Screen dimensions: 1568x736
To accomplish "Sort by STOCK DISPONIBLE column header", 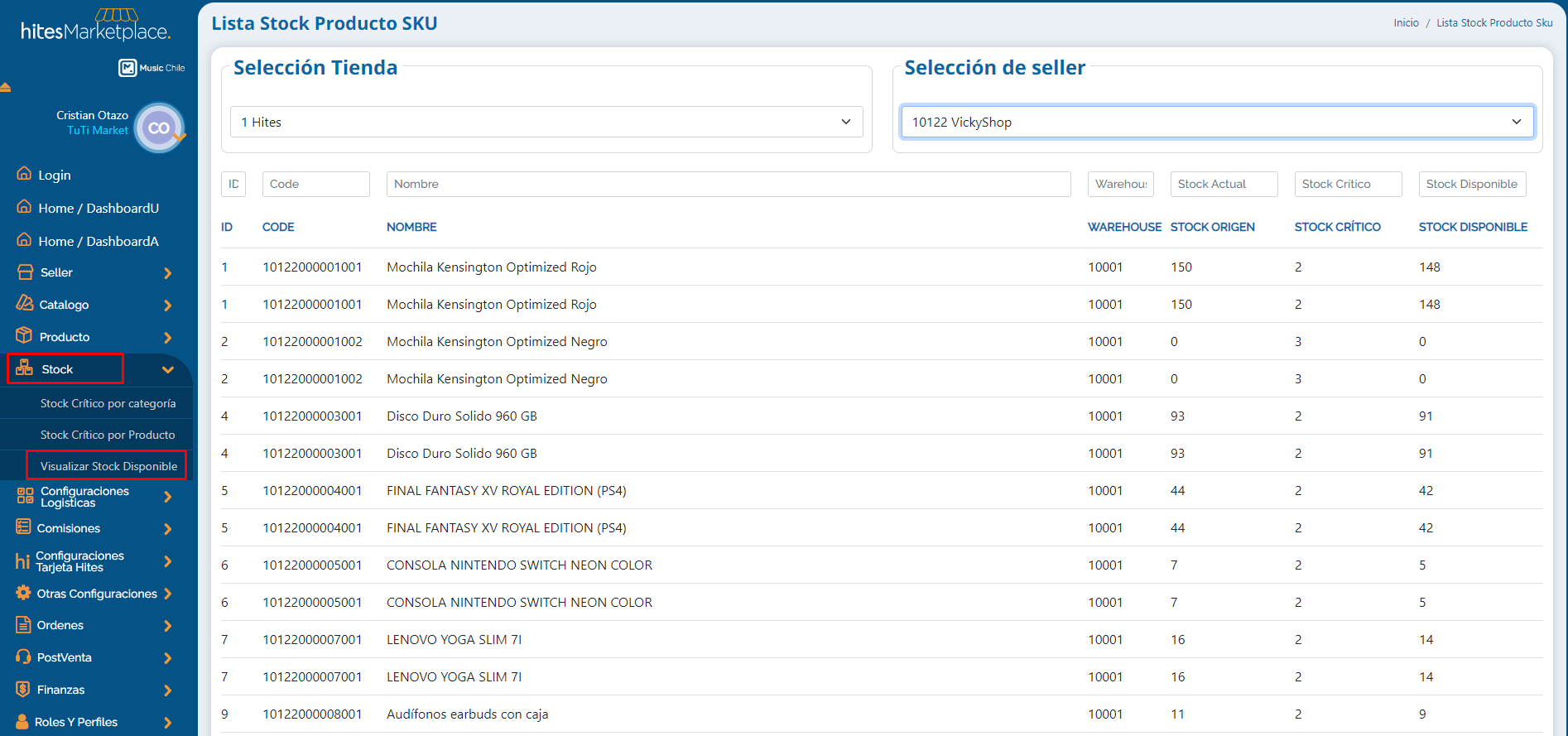I will tap(1473, 227).
